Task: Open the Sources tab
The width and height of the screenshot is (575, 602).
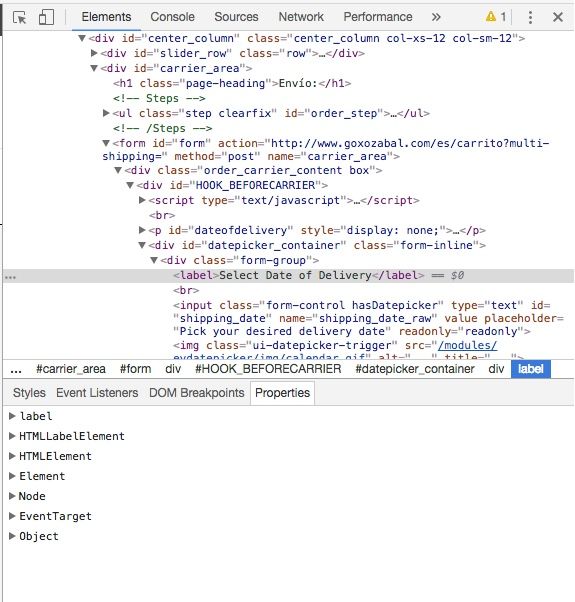Action: (x=236, y=17)
